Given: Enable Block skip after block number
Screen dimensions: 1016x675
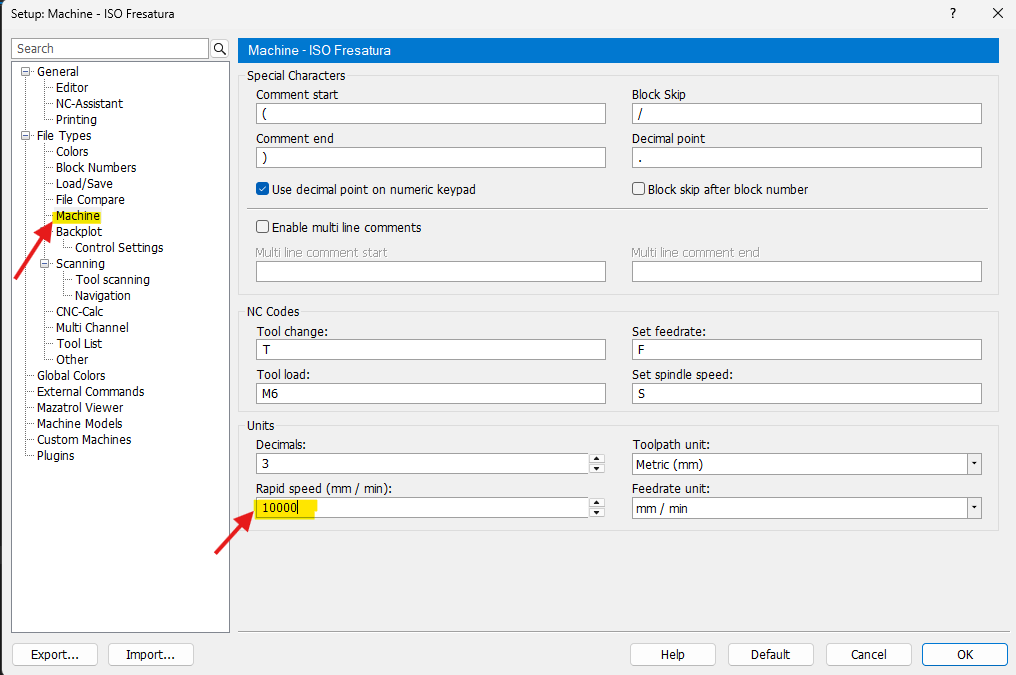Looking at the screenshot, I should (x=639, y=189).
